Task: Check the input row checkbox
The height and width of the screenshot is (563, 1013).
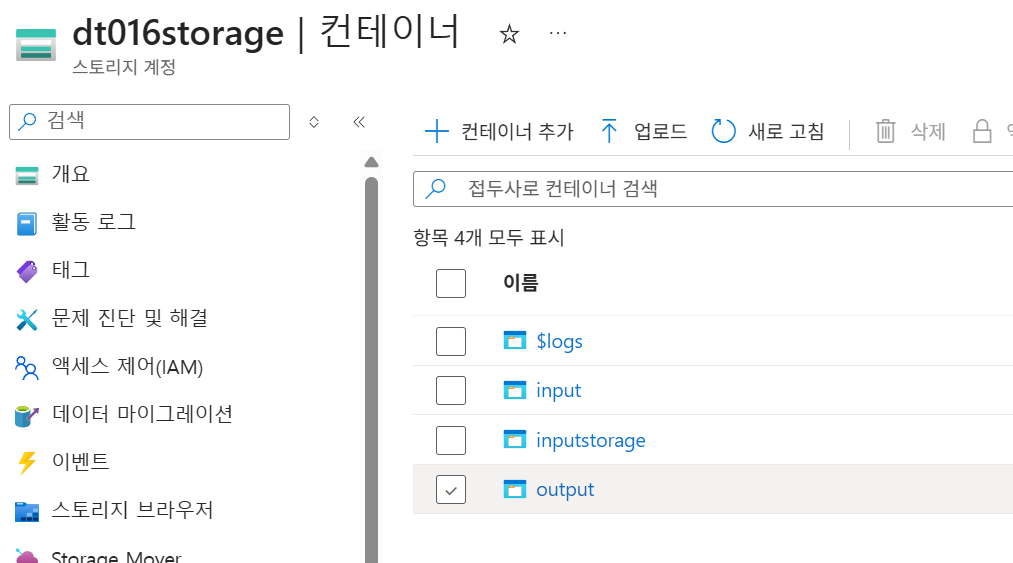Action: click(451, 390)
